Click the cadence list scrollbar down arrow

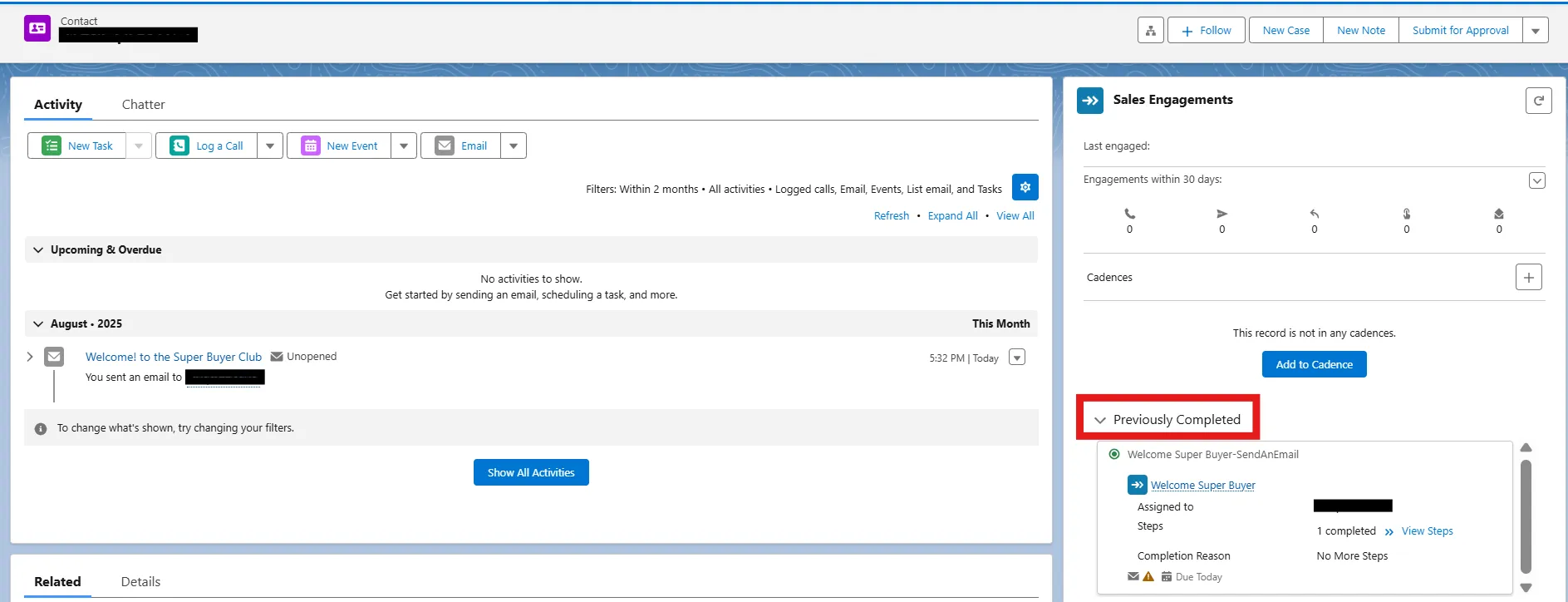point(1526,588)
